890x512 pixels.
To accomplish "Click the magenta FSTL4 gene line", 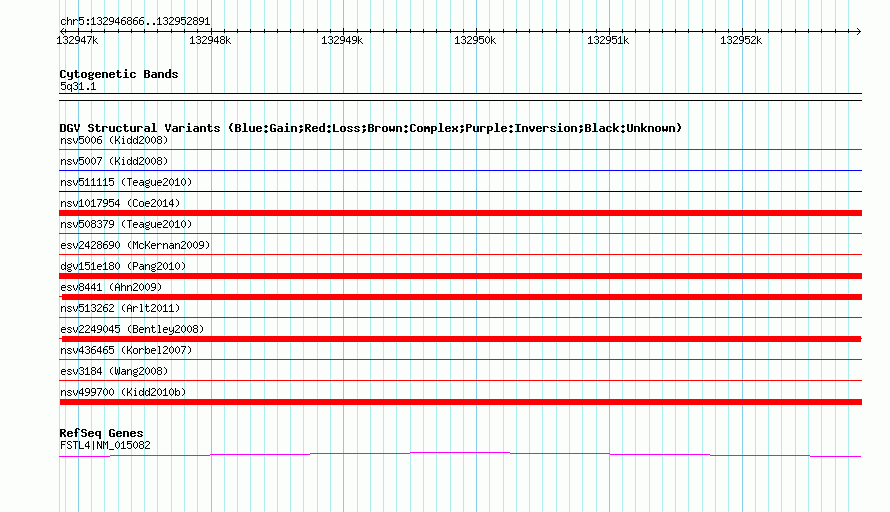I will coord(460,453).
